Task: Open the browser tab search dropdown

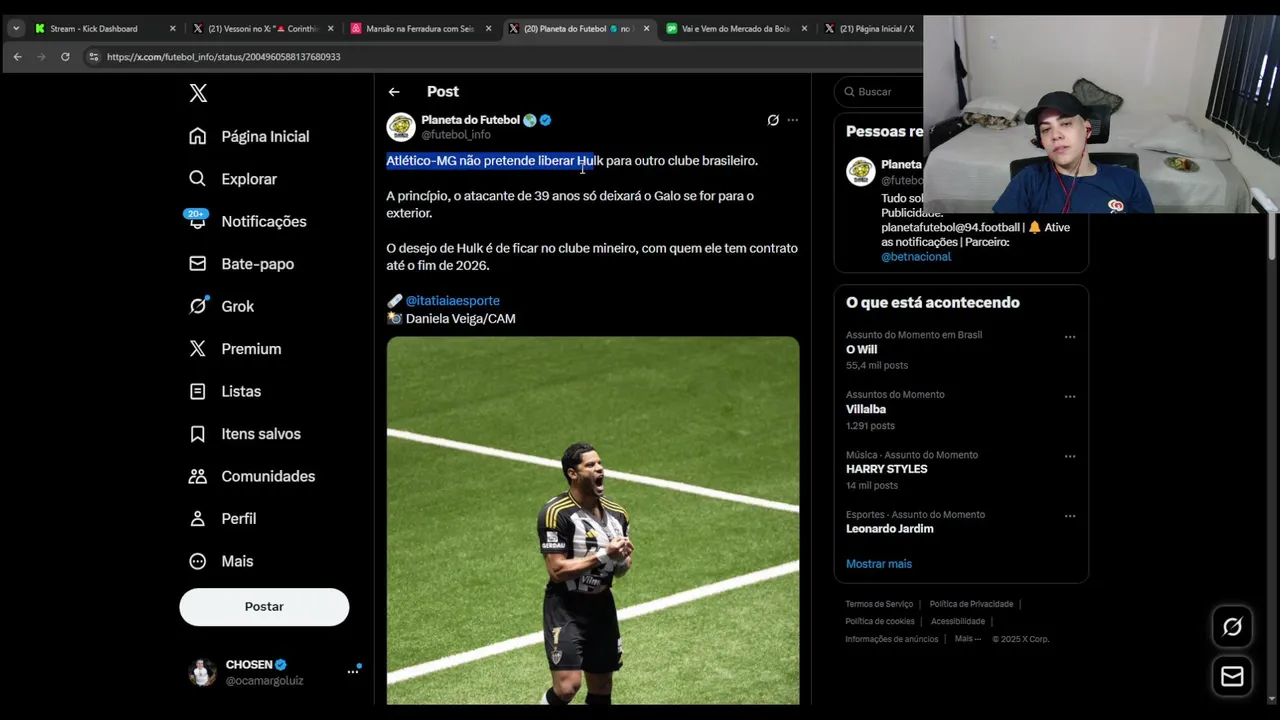Action: (16, 29)
